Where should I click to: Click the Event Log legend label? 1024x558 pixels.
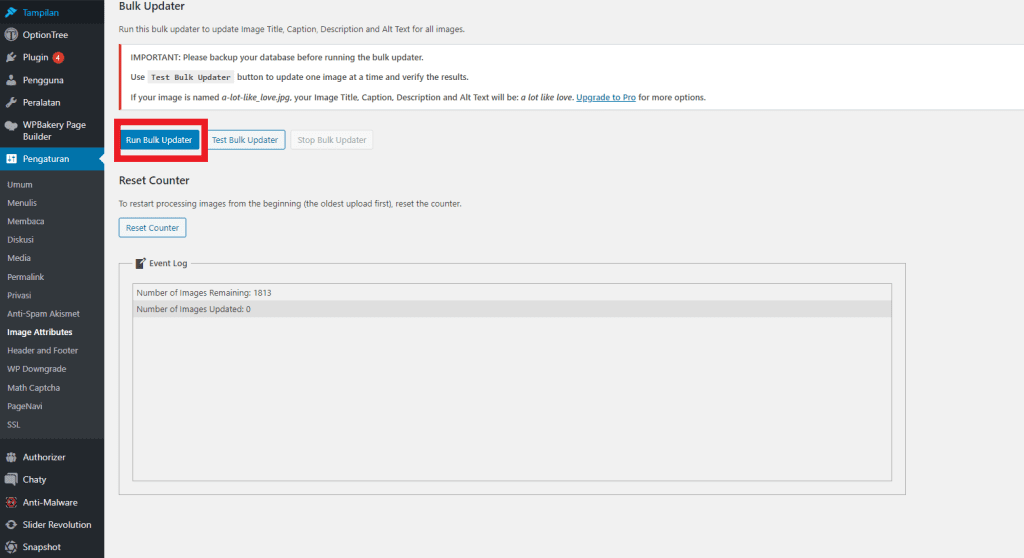(x=168, y=263)
